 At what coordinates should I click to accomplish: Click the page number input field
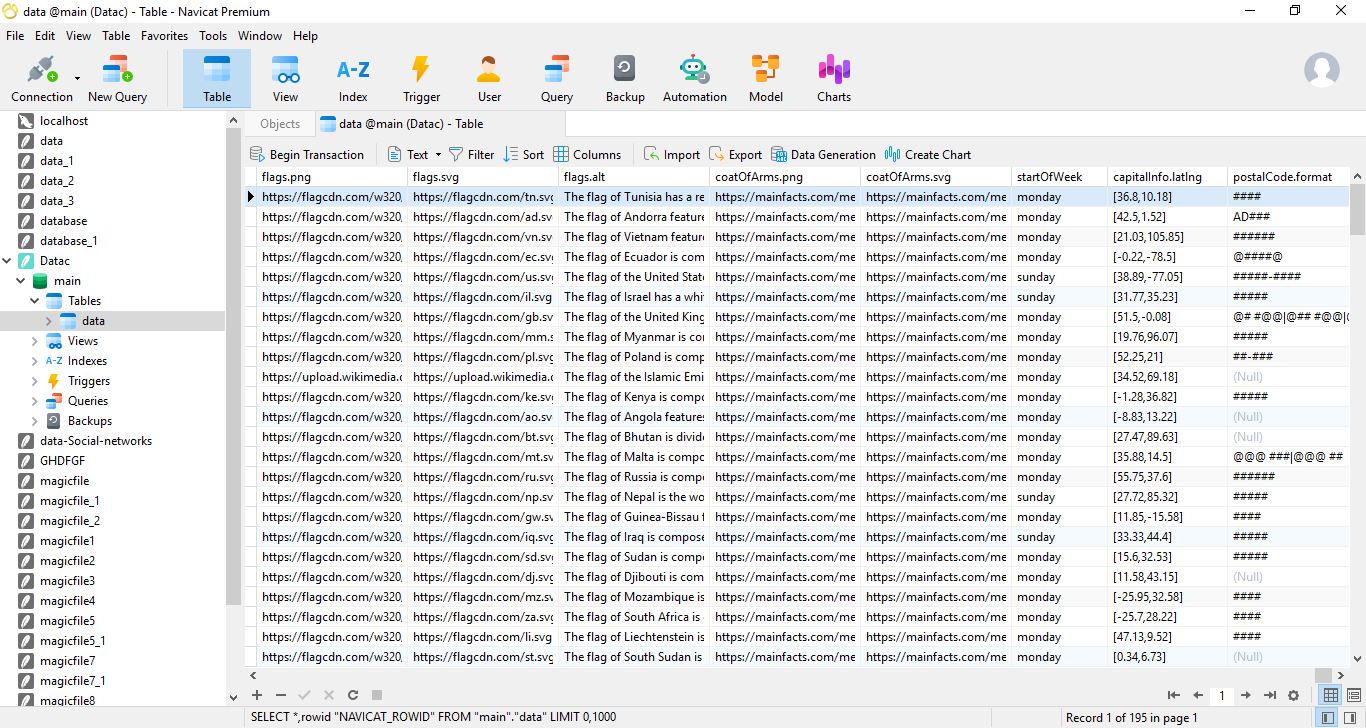click(x=1221, y=695)
